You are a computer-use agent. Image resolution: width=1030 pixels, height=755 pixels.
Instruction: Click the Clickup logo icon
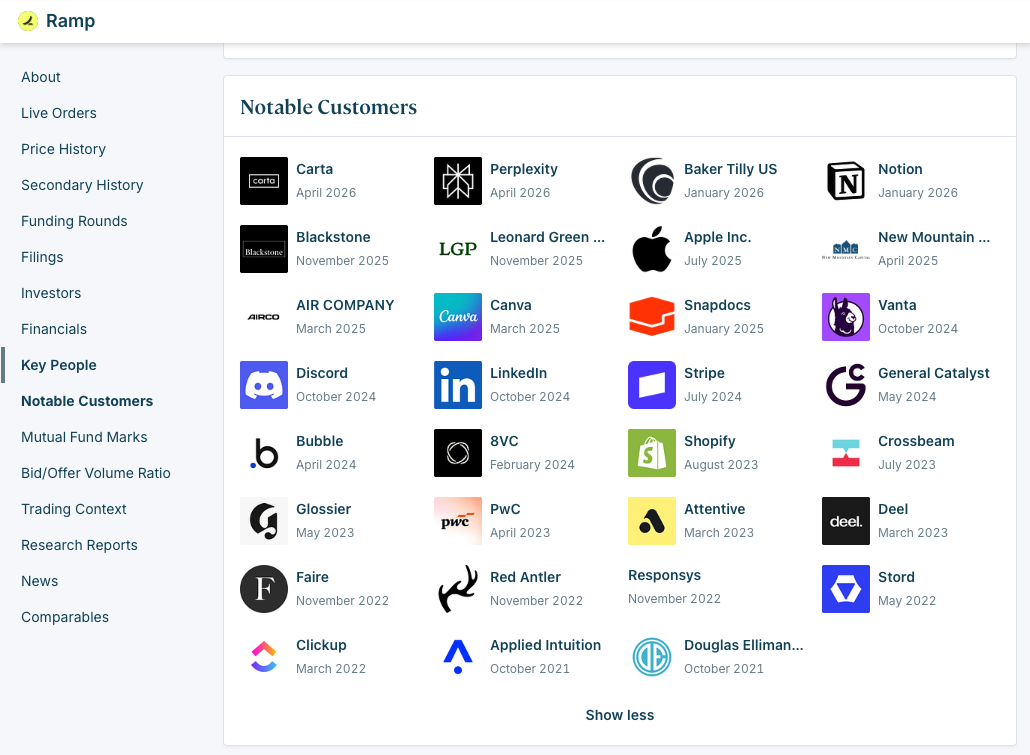[264, 657]
